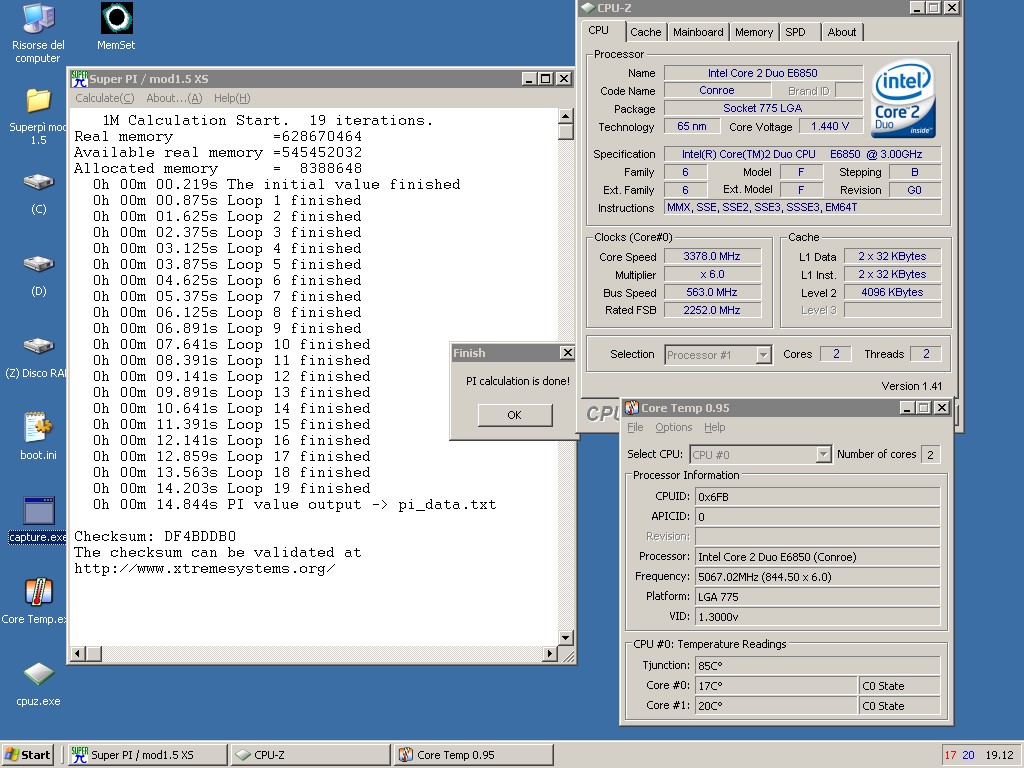Click the Super PI vertical scrollbar down arrow
1024x768 pixels.
coord(566,637)
